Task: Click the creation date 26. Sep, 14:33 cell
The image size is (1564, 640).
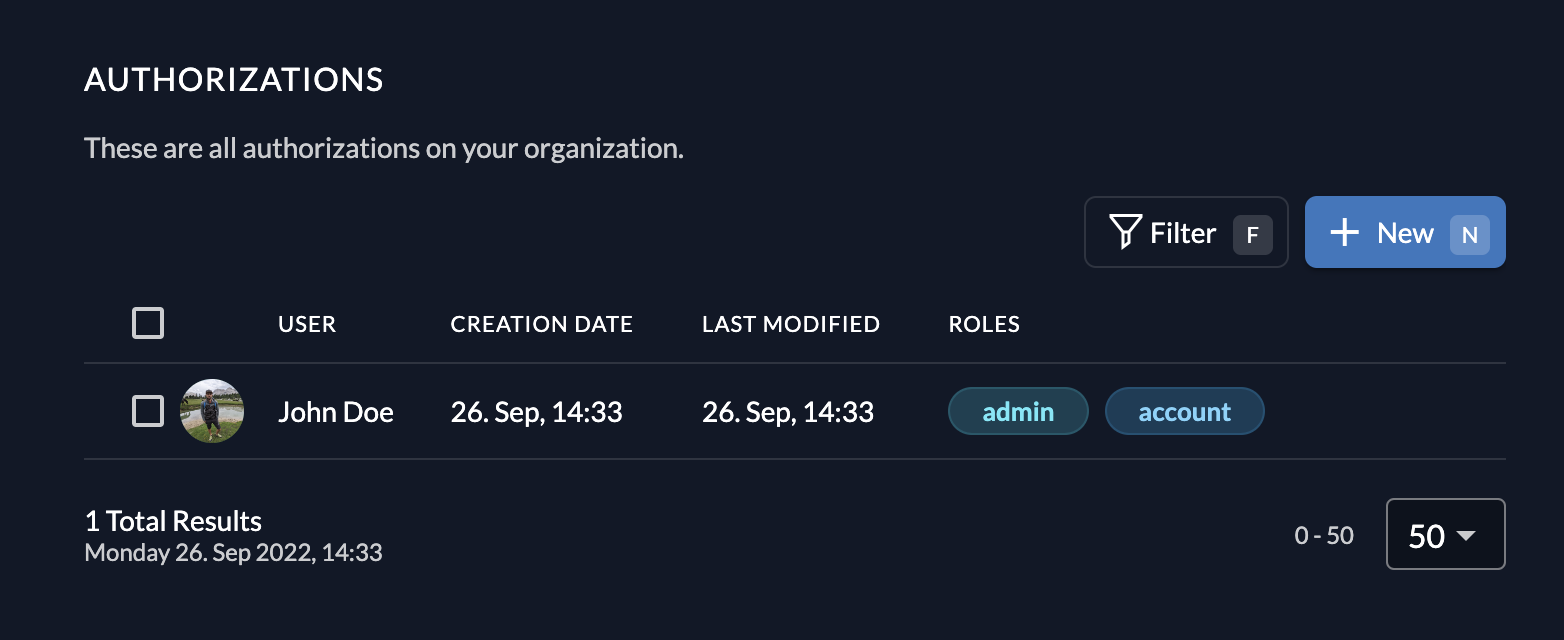Action: (536, 412)
